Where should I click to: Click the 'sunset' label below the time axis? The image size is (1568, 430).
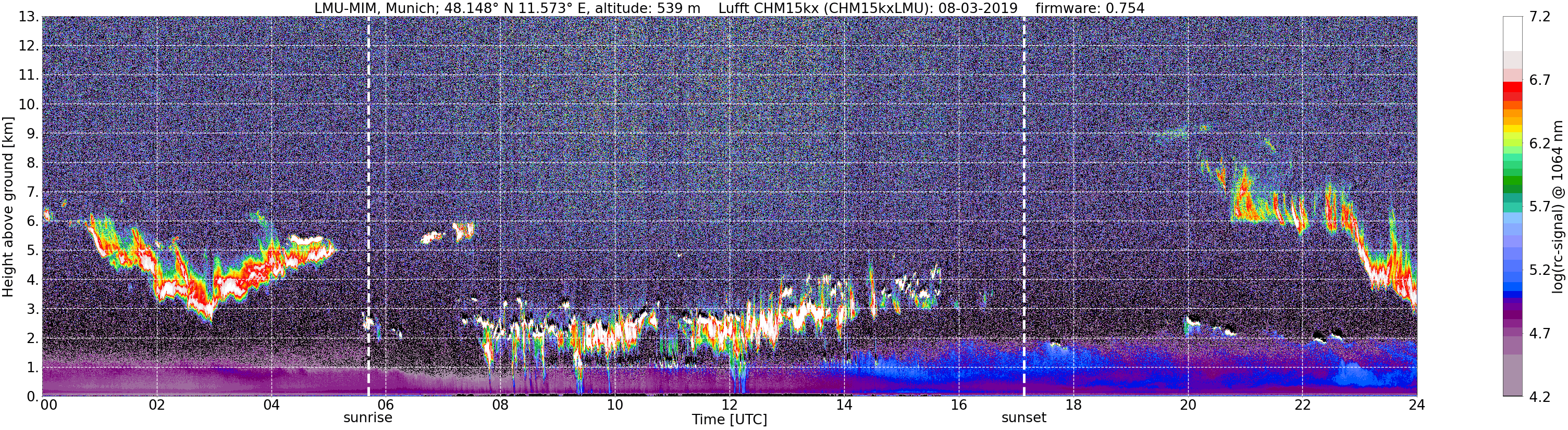1024,417
